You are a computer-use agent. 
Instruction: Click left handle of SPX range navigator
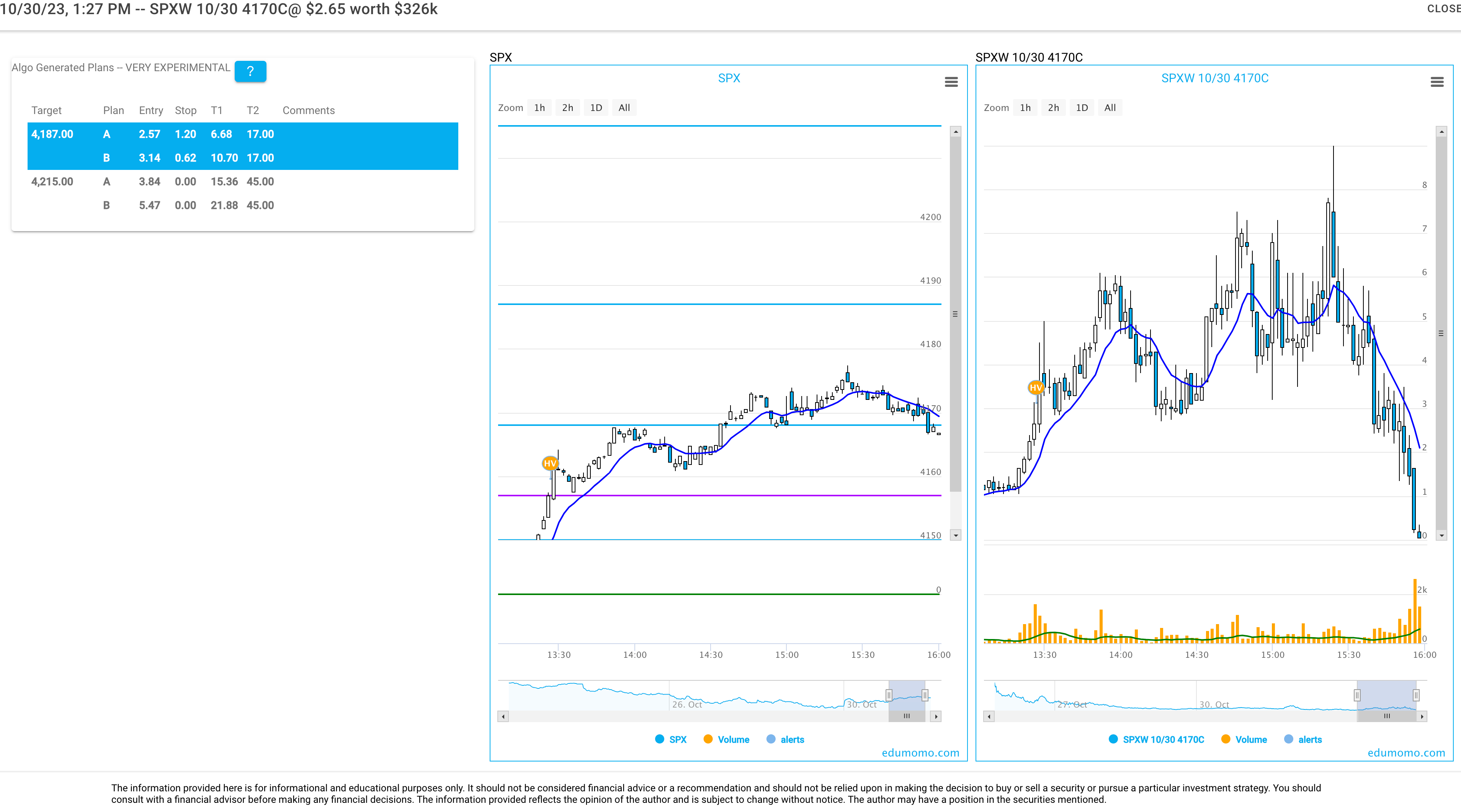[889, 695]
